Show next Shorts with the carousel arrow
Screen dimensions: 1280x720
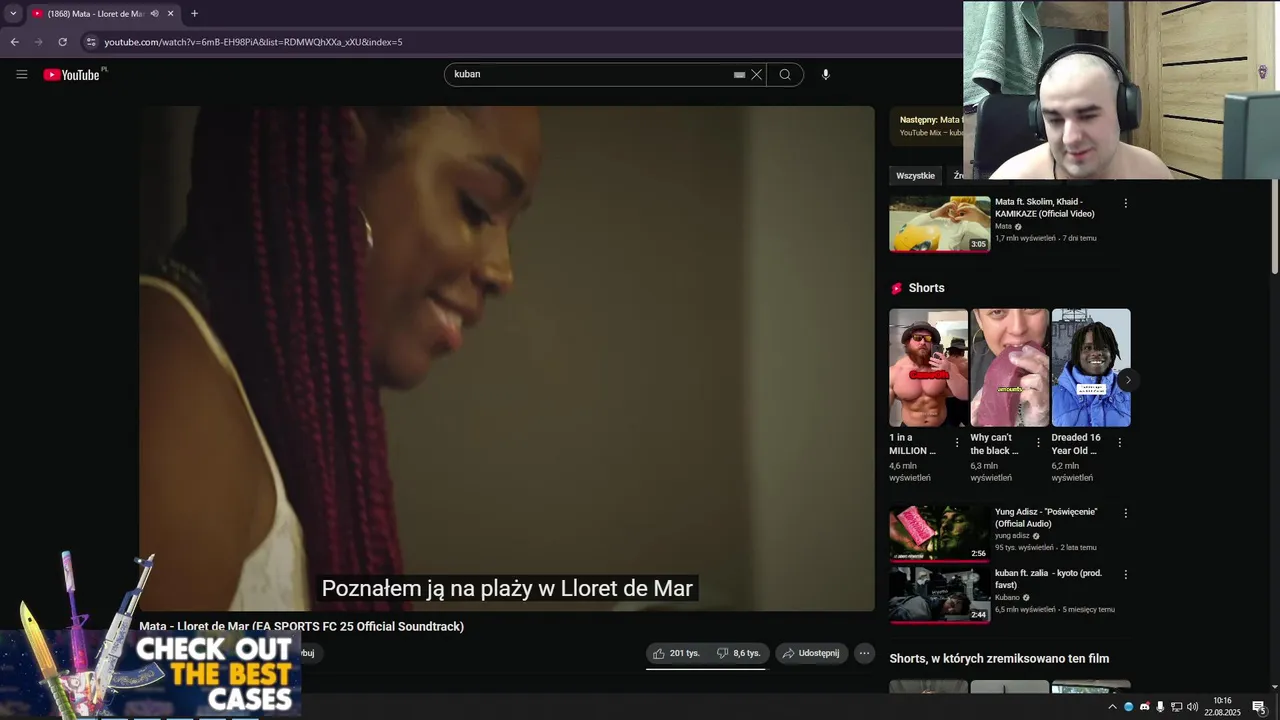(x=1127, y=380)
